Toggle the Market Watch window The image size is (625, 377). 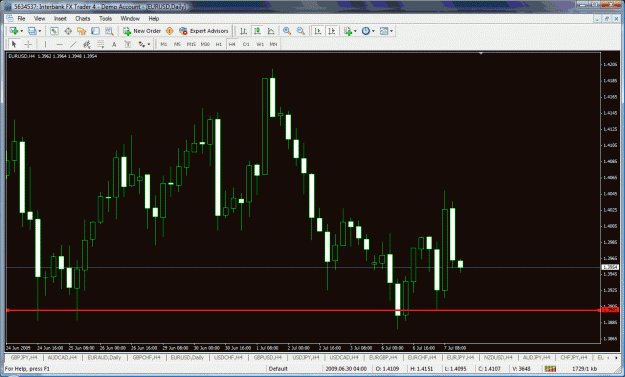pos(54,31)
